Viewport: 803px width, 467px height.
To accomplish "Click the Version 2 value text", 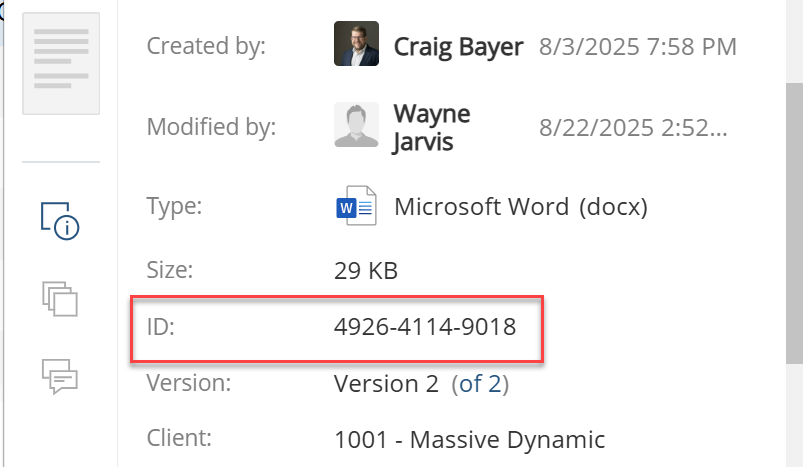I will pos(387,384).
